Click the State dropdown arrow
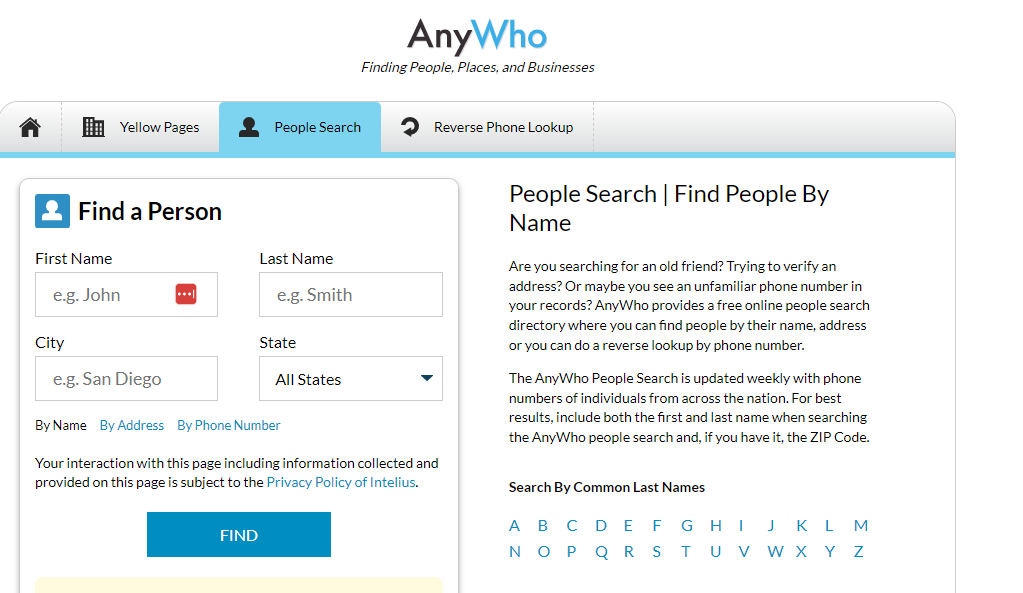This screenshot has width=1023, height=593. pyautogui.click(x=427, y=378)
